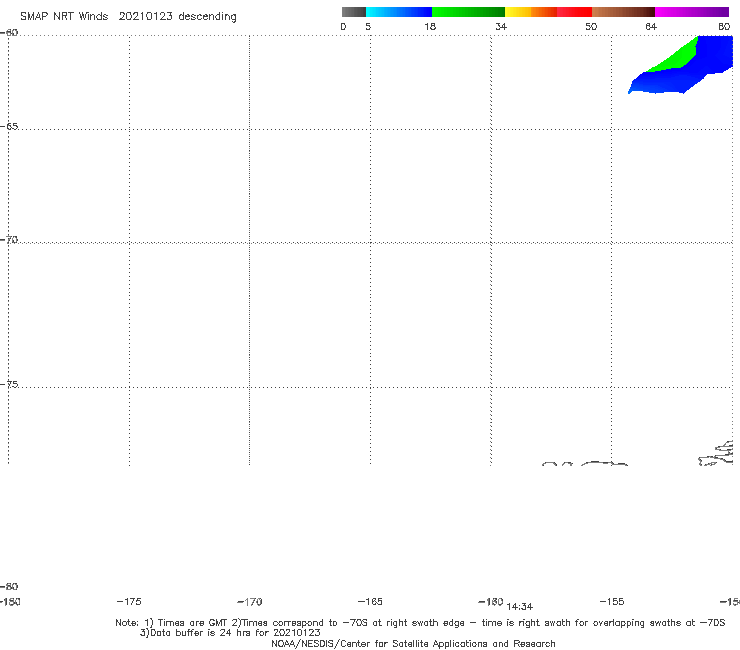Image resolution: width=740 pixels, height=650 pixels.
Task: Click the longitude label '-175'
Action: pos(129,601)
